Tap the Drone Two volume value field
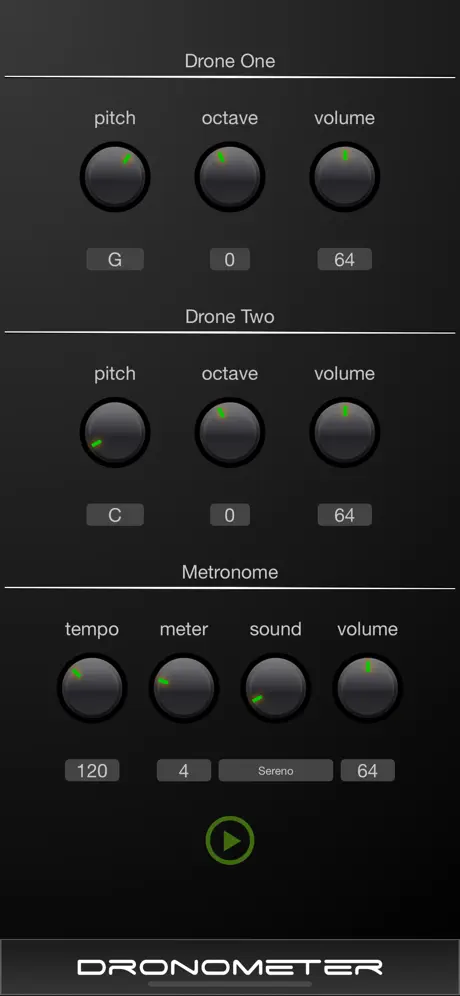The image size is (460, 996). (345, 515)
